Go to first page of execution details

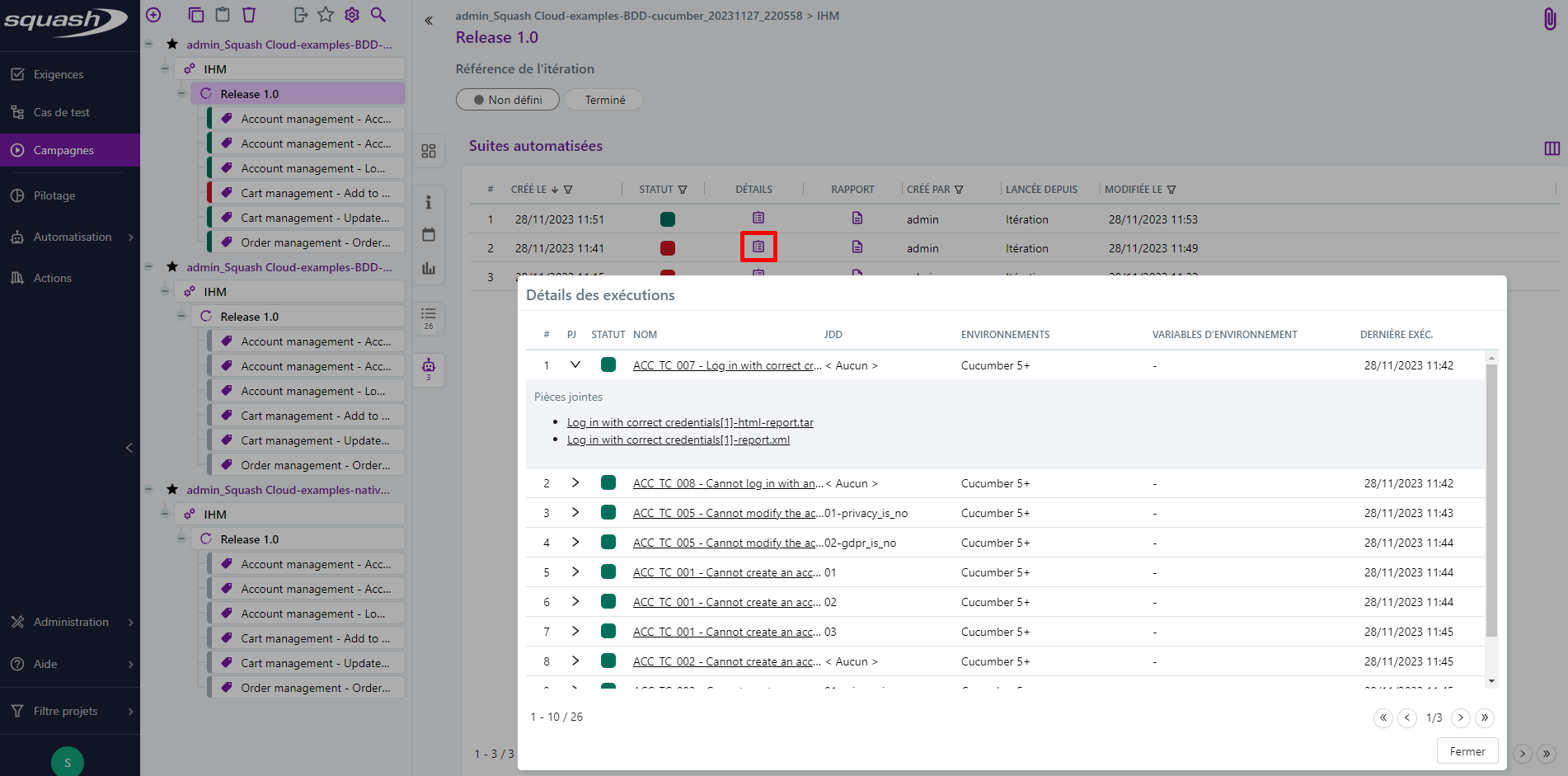pyautogui.click(x=1383, y=717)
